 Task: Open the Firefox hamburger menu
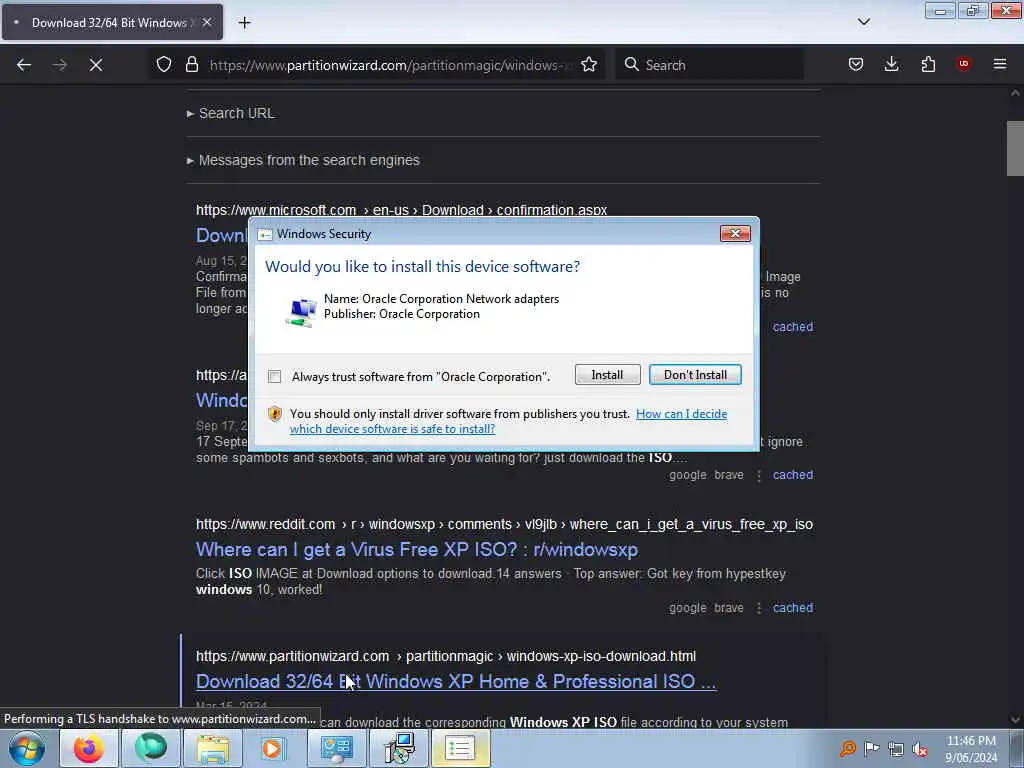click(1000, 64)
